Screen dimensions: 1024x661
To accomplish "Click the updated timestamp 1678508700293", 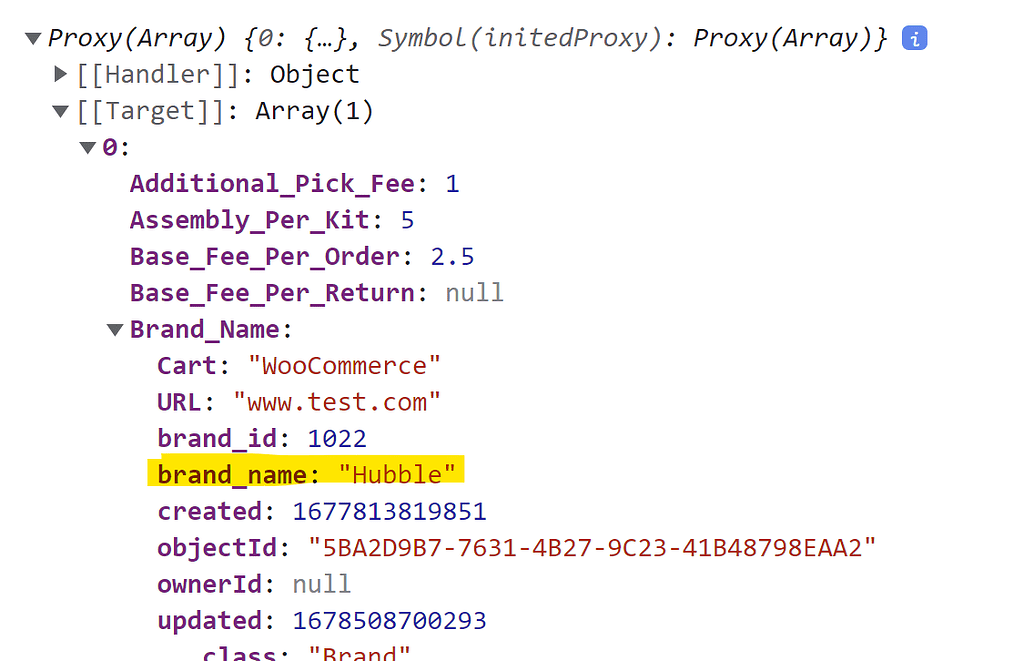I will pos(389,621).
